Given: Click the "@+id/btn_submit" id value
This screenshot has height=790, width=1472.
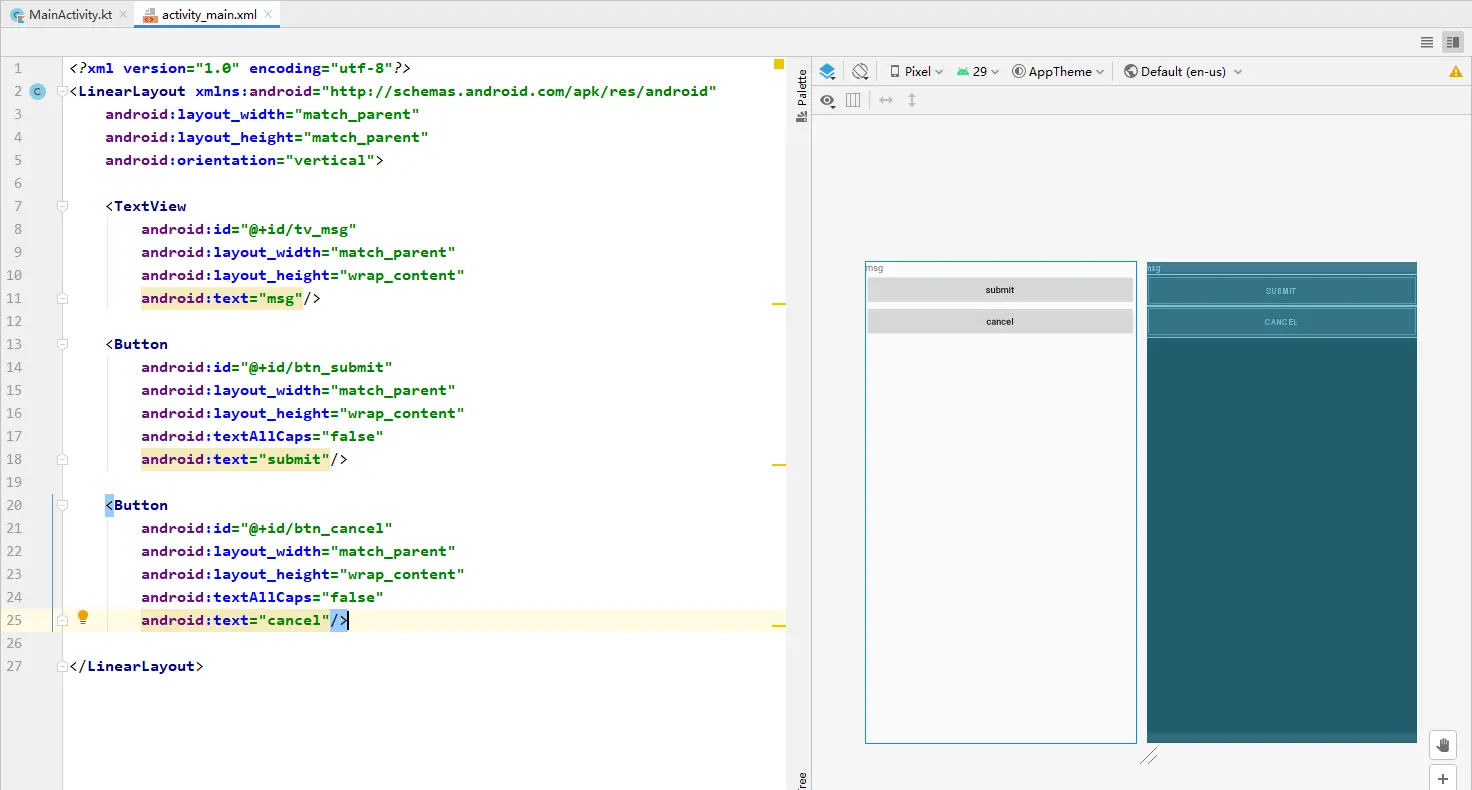Looking at the screenshot, I should pos(316,367).
